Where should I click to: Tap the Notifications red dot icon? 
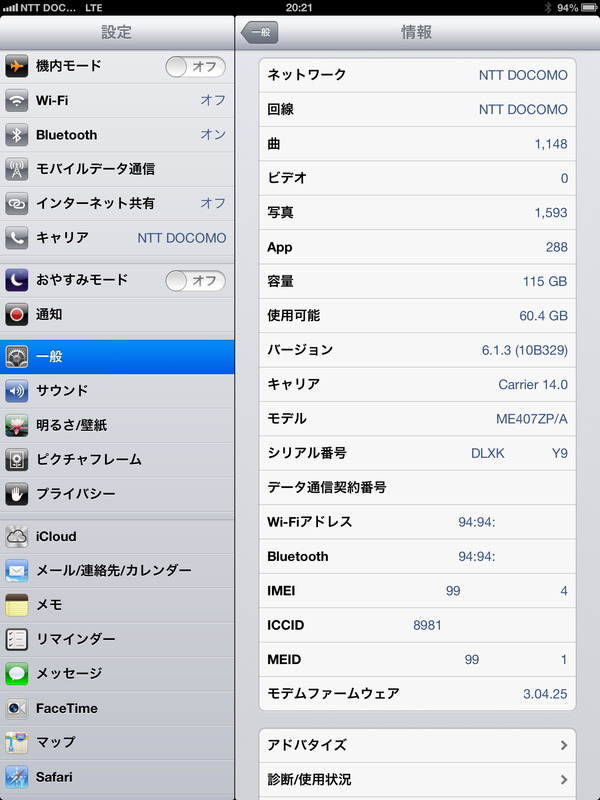(x=16, y=315)
